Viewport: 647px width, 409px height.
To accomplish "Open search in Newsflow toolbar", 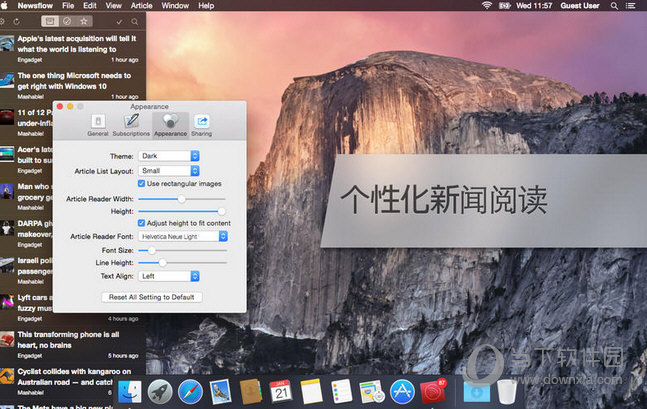I will (135, 21).
